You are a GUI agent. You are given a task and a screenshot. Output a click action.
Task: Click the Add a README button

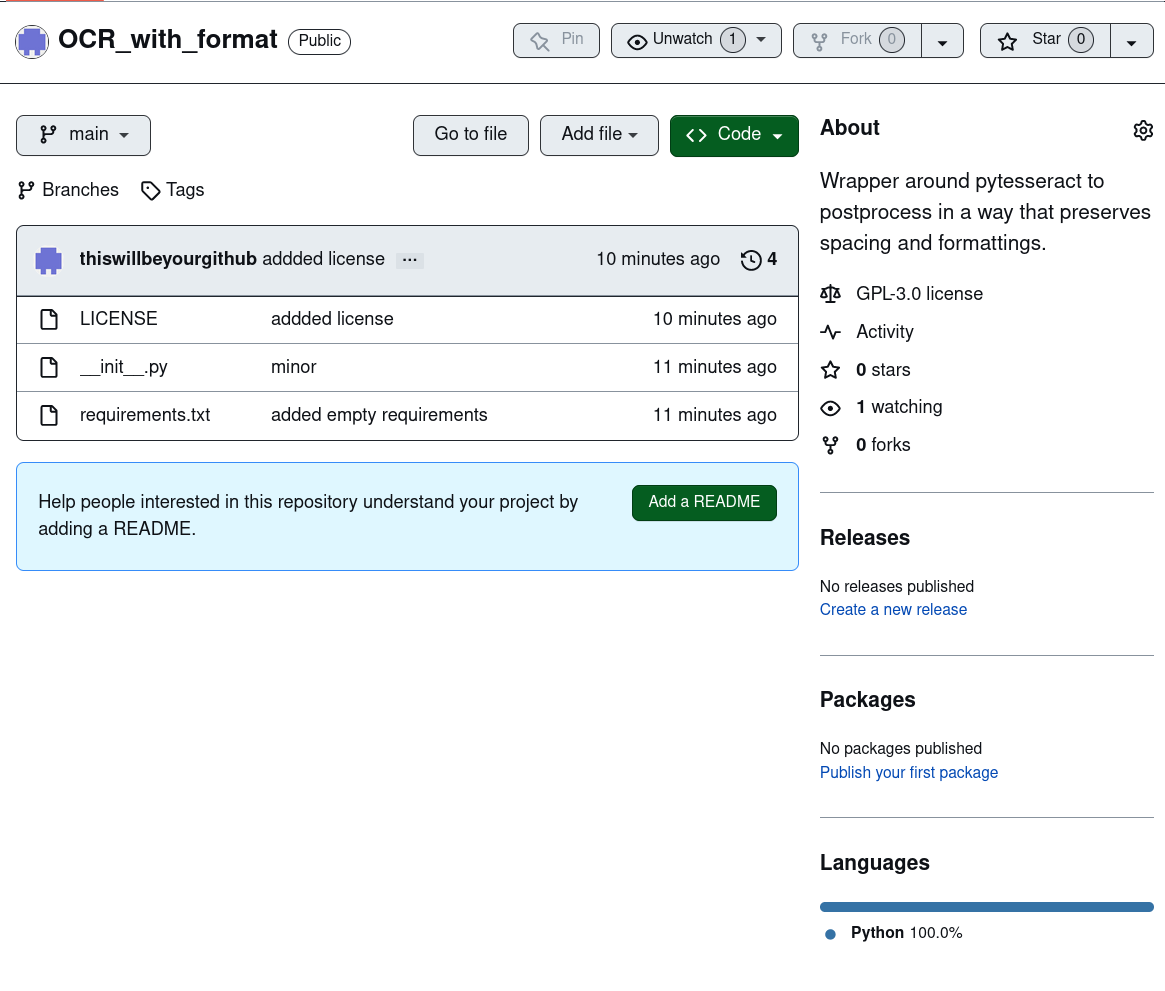tap(704, 502)
